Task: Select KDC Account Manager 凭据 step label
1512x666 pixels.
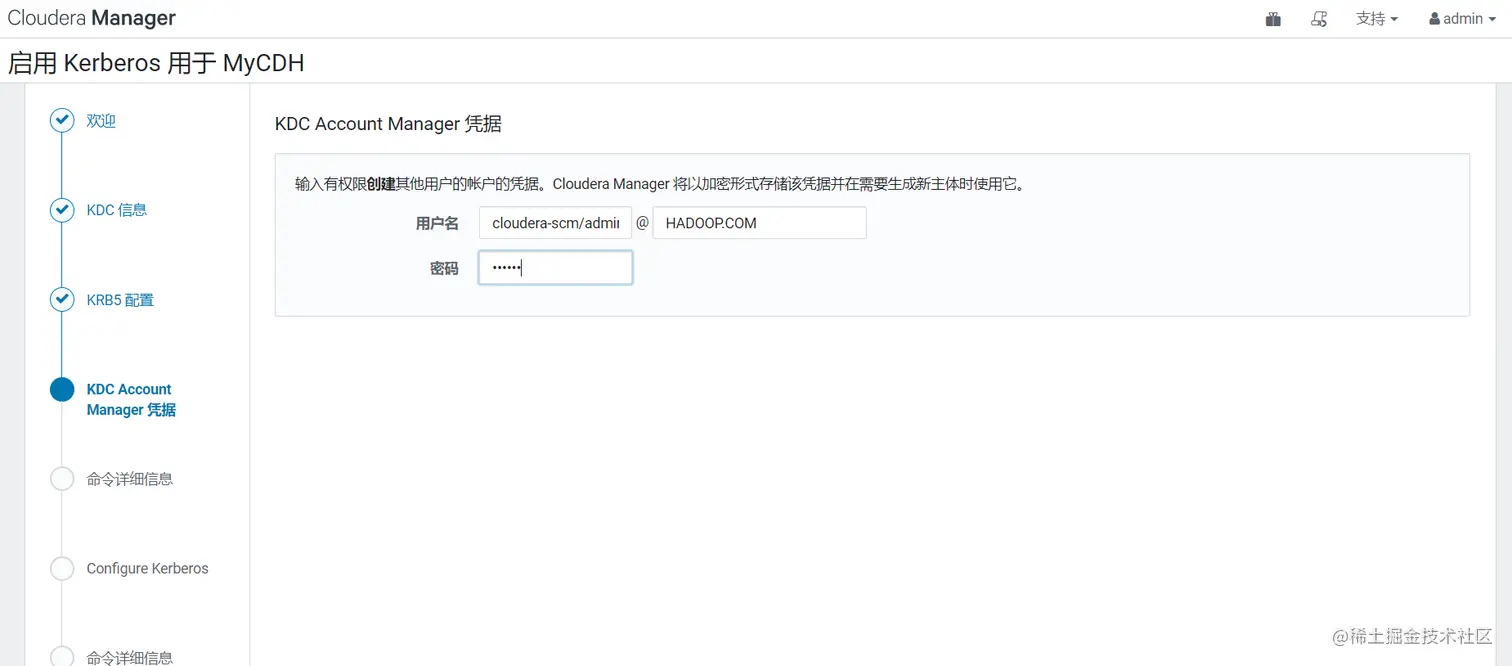Action: (131, 400)
